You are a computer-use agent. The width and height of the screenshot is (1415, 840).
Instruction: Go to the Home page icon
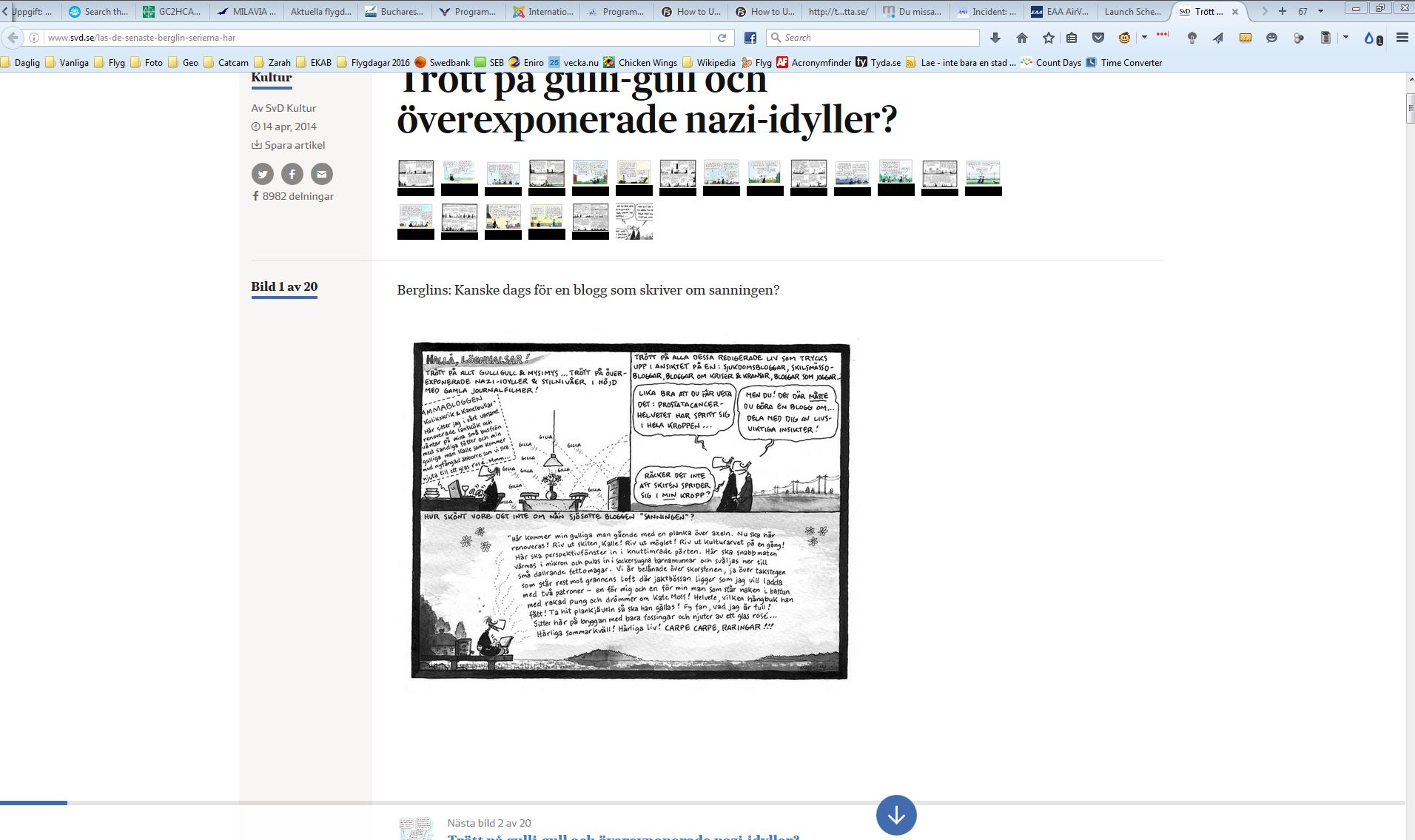click(1022, 38)
